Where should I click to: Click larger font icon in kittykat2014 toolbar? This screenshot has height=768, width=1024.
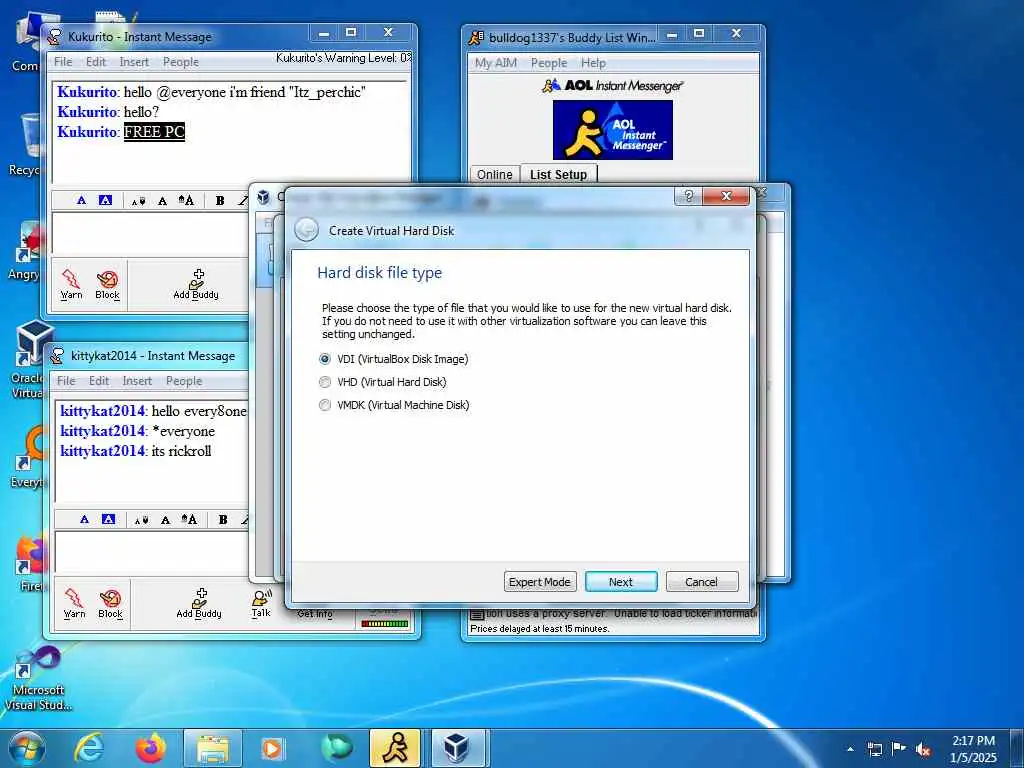pyautogui.click(x=189, y=519)
